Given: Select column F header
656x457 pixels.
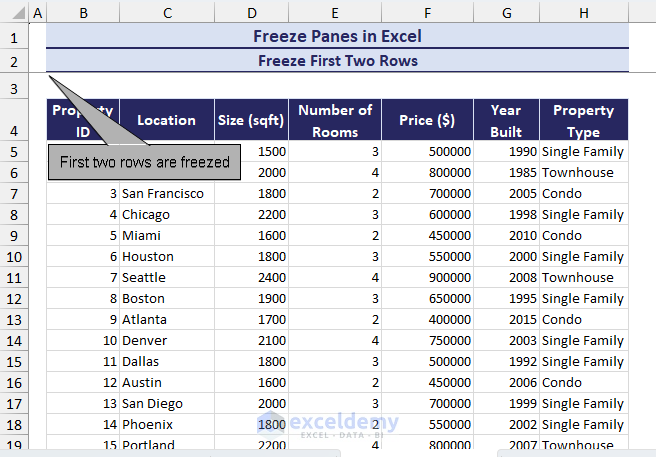Looking at the screenshot, I should coord(428,13).
